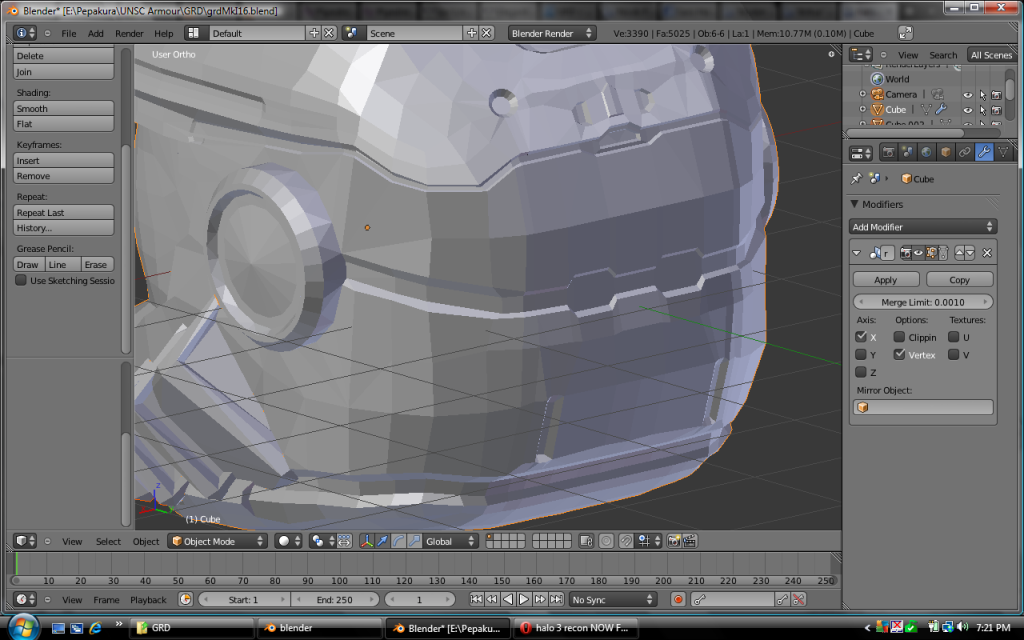The image size is (1024, 640).
Task: Click the Join button
Action: pyautogui.click(x=63, y=72)
